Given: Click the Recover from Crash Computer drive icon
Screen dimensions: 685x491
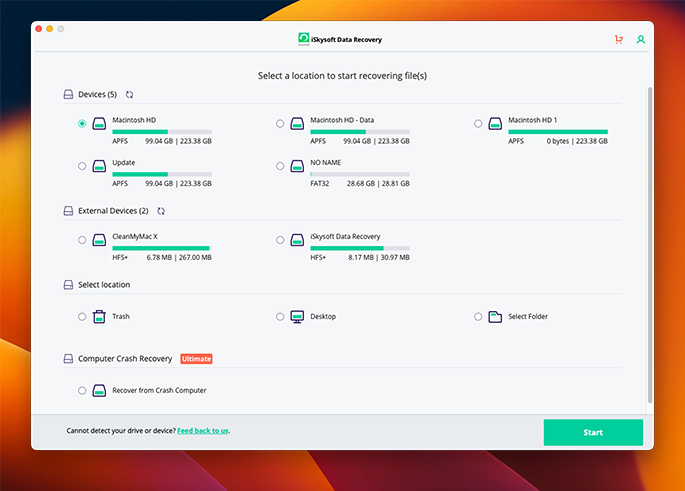Looking at the screenshot, I should (99, 391).
